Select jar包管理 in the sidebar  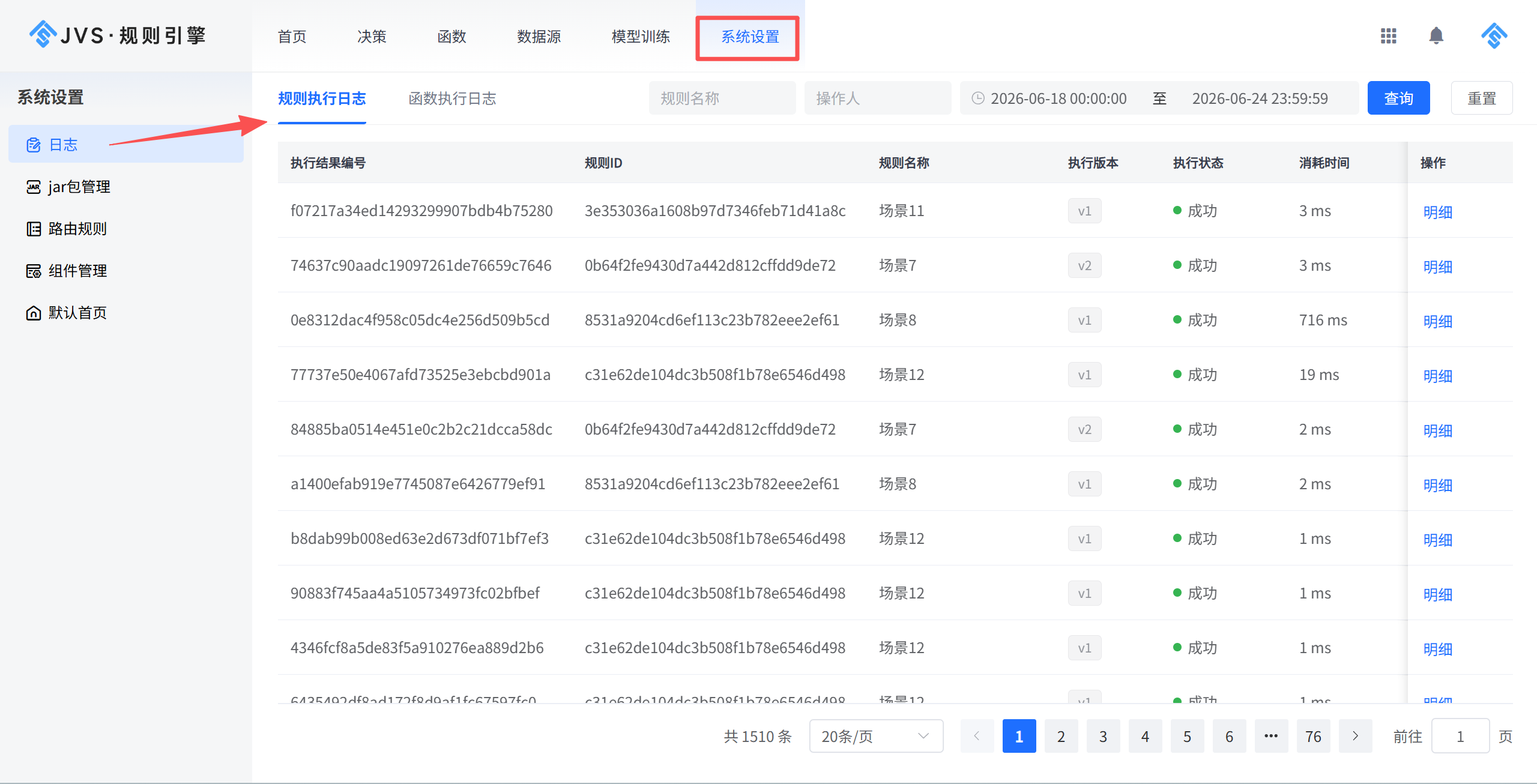tap(126, 187)
